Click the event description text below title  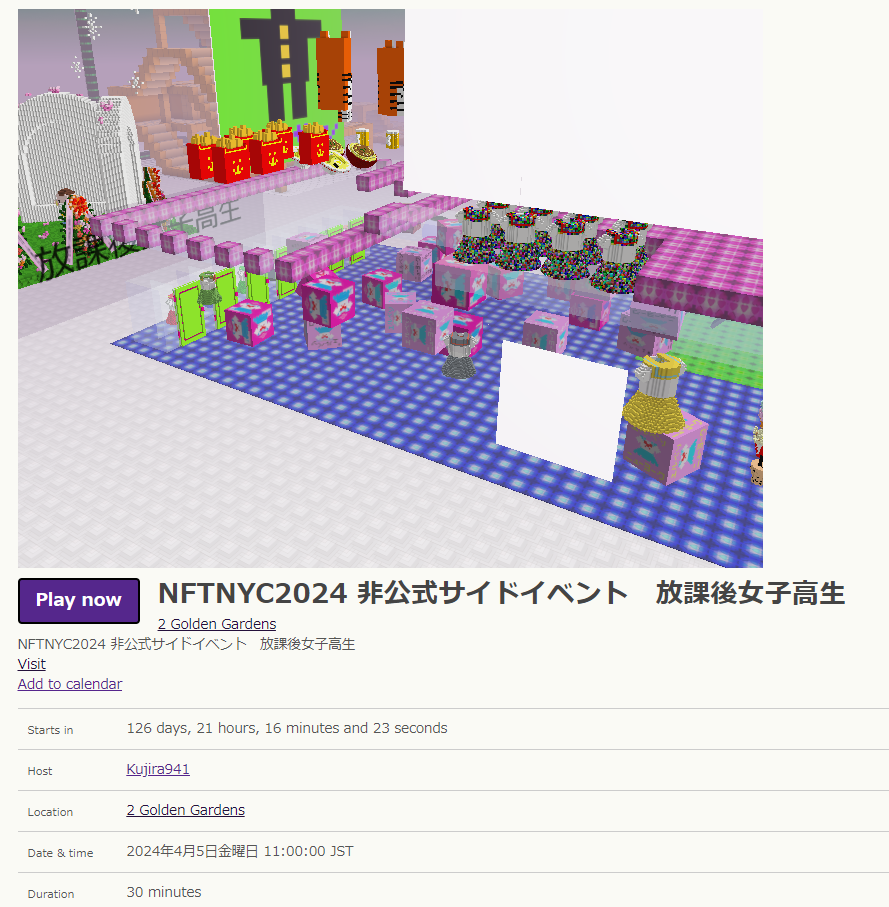pyautogui.click(x=186, y=644)
